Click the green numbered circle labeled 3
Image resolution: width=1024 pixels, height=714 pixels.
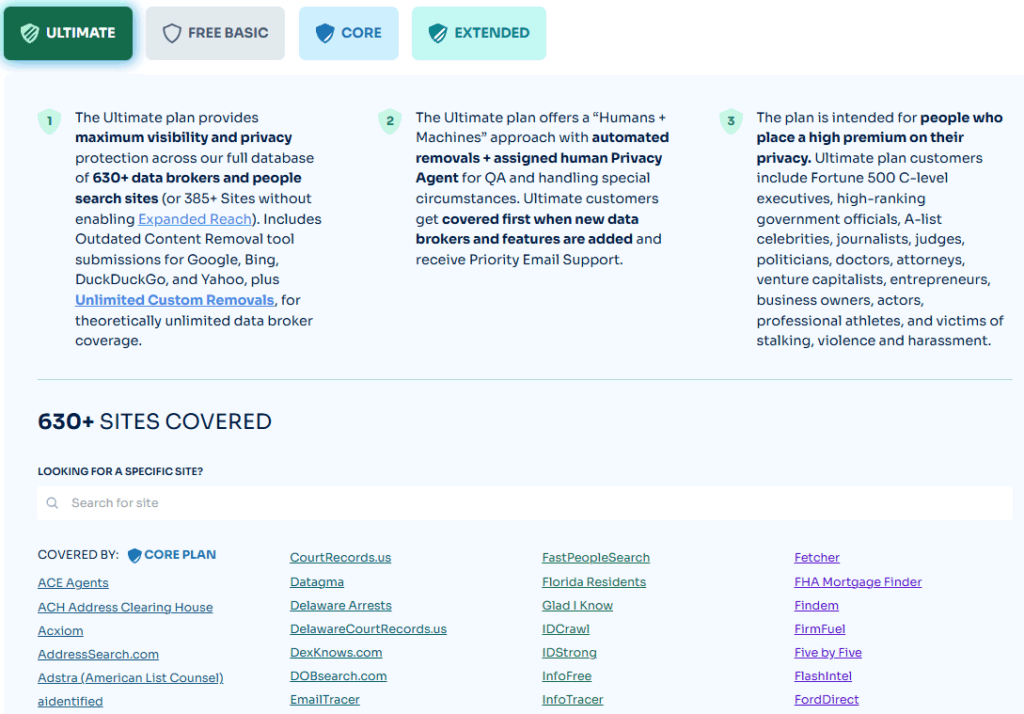(x=731, y=121)
